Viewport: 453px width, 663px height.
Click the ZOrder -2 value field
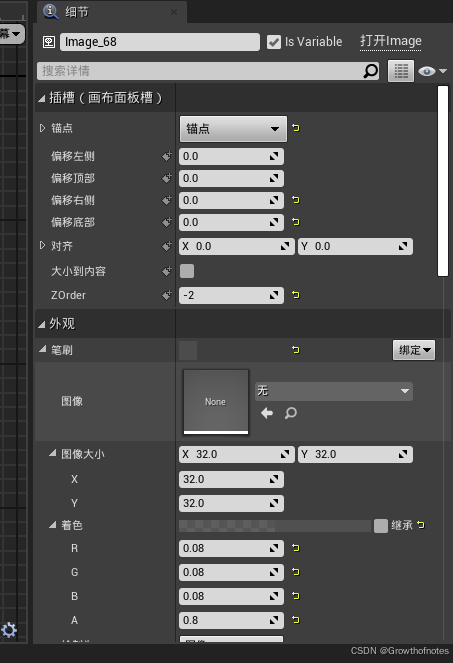(x=231, y=295)
